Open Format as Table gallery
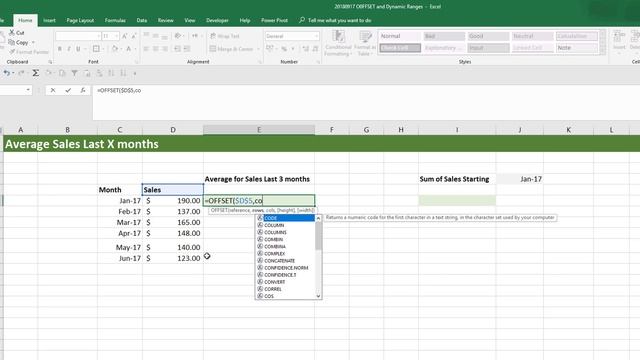The height and width of the screenshot is (360, 640). click(x=365, y=43)
